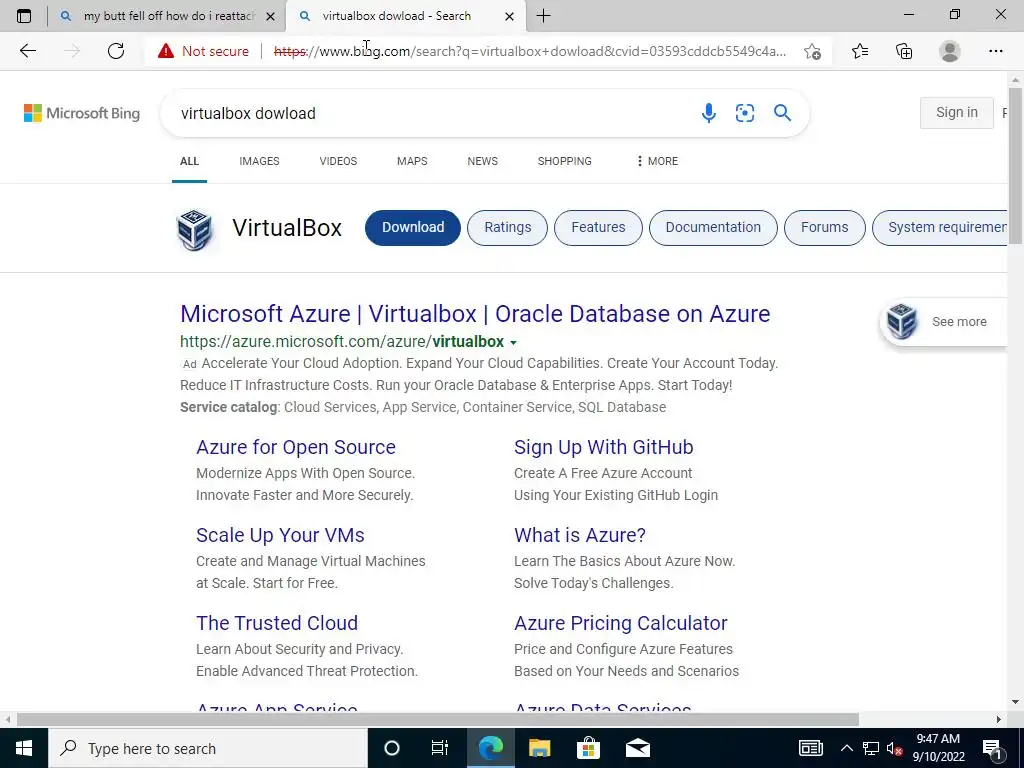
Task: Open Mail app from taskbar
Action: [638, 748]
